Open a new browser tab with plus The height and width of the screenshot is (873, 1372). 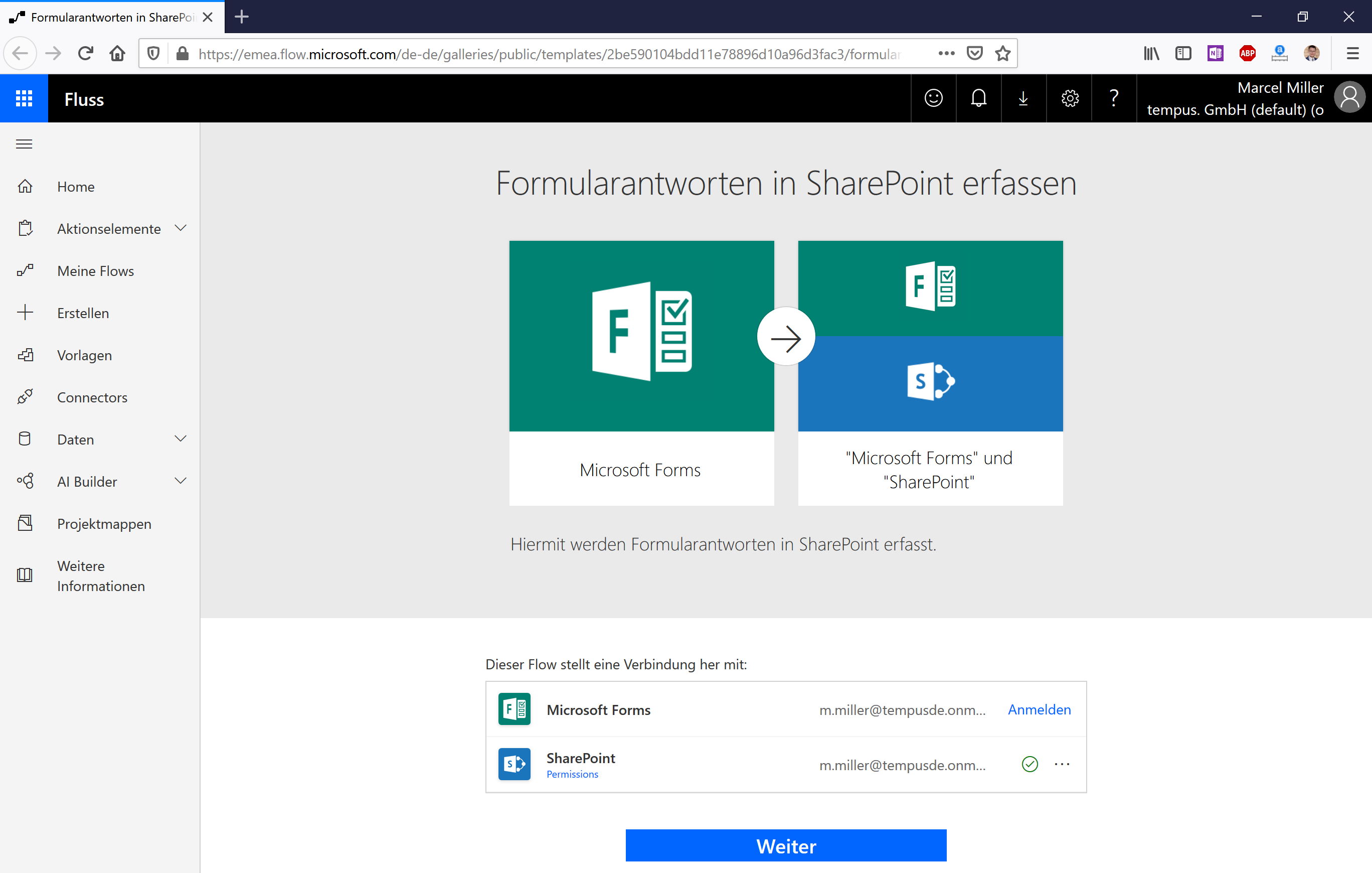[242, 17]
